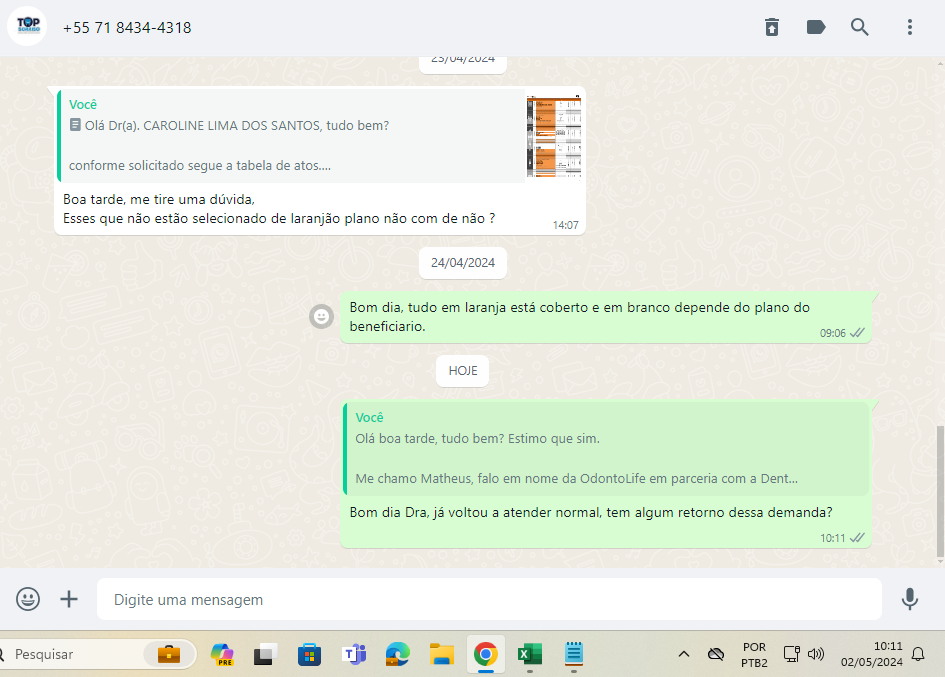The image size is (945, 677).
Task: Open the emoji picker in the message bar
Action: point(28,599)
